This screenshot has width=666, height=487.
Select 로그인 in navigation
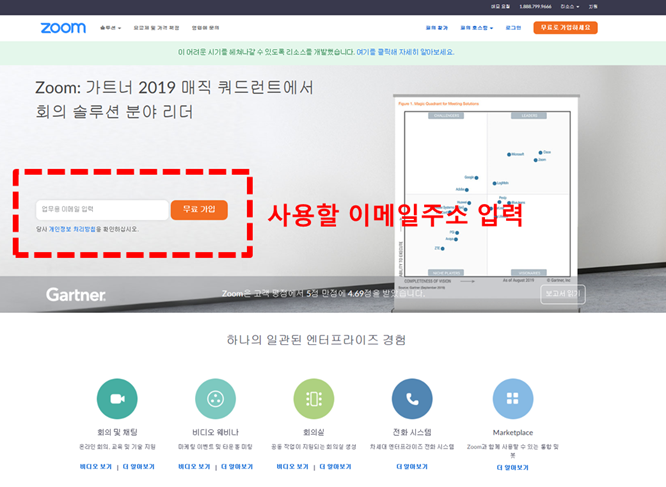pos(513,28)
